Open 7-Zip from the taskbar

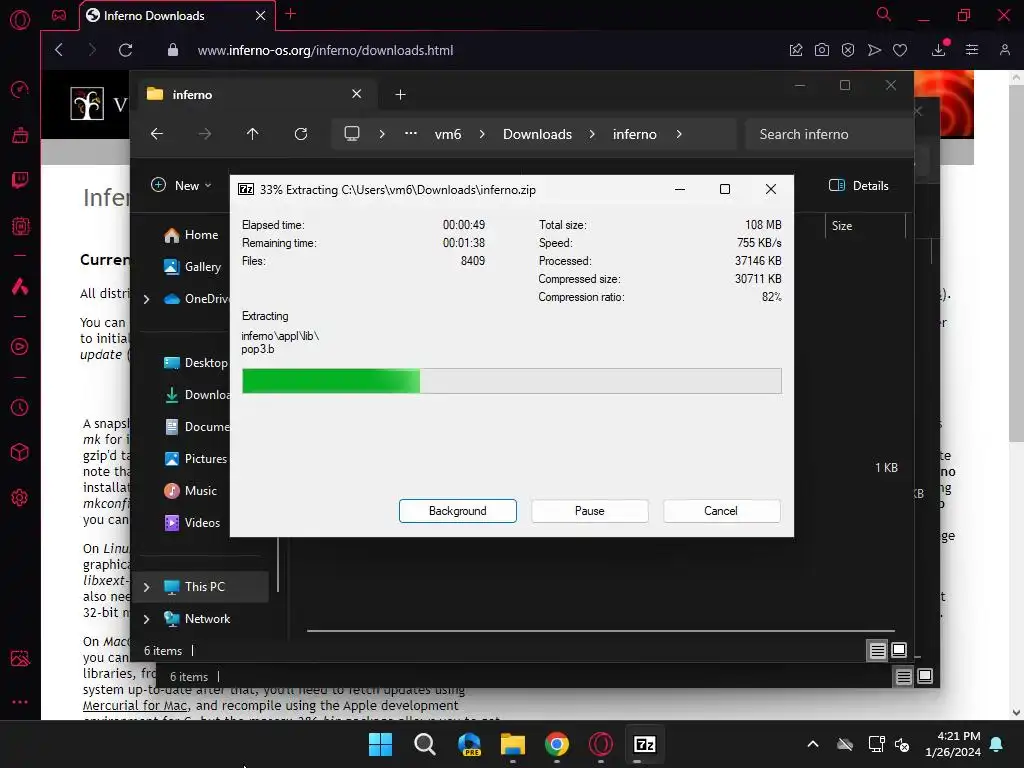[645, 744]
